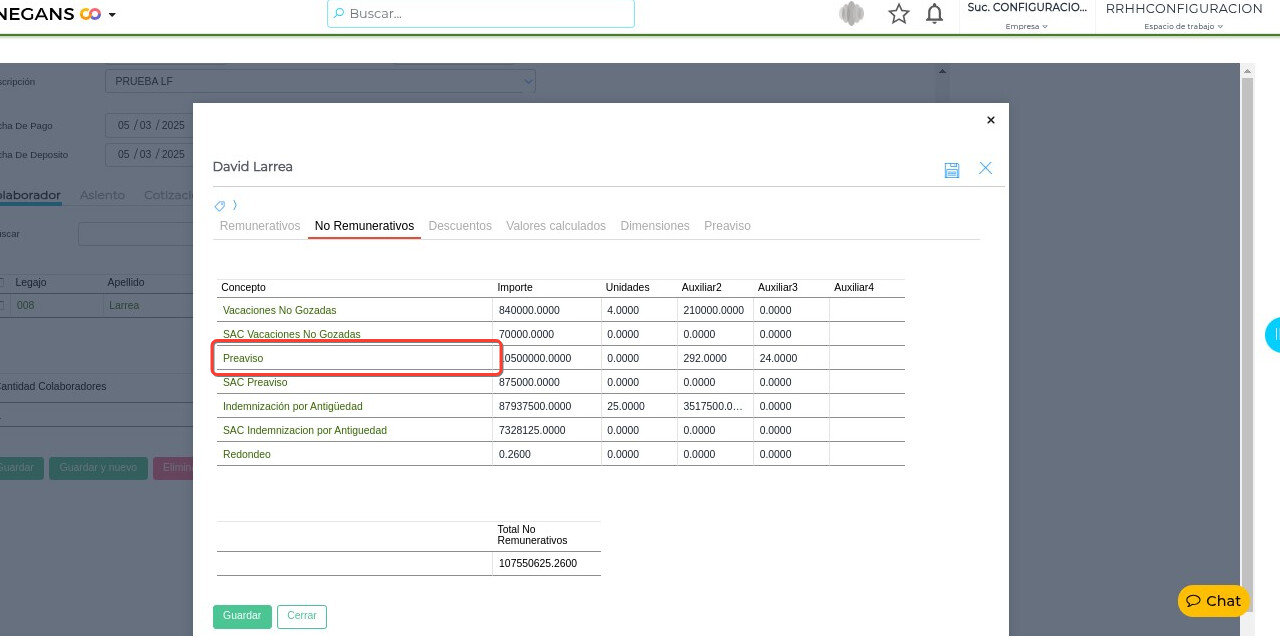Open the yellow Chat widget
The height and width of the screenshot is (639, 1280).
coord(1214,601)
